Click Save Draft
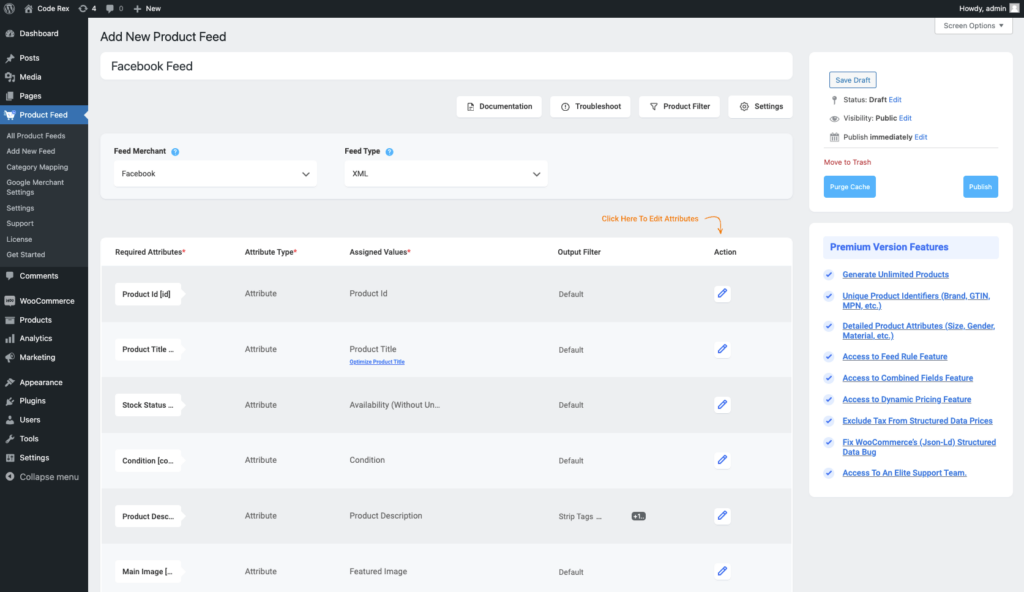The image size is (1024, 592). (x=853, y=80)
